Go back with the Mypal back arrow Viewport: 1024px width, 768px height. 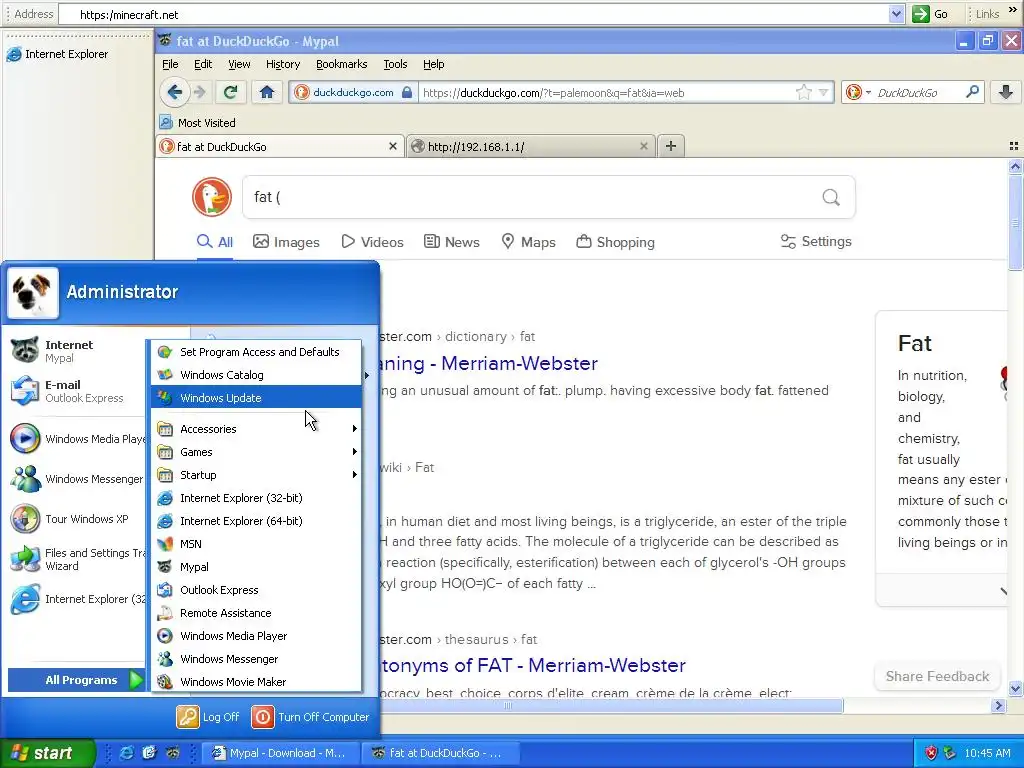[174, 92]
